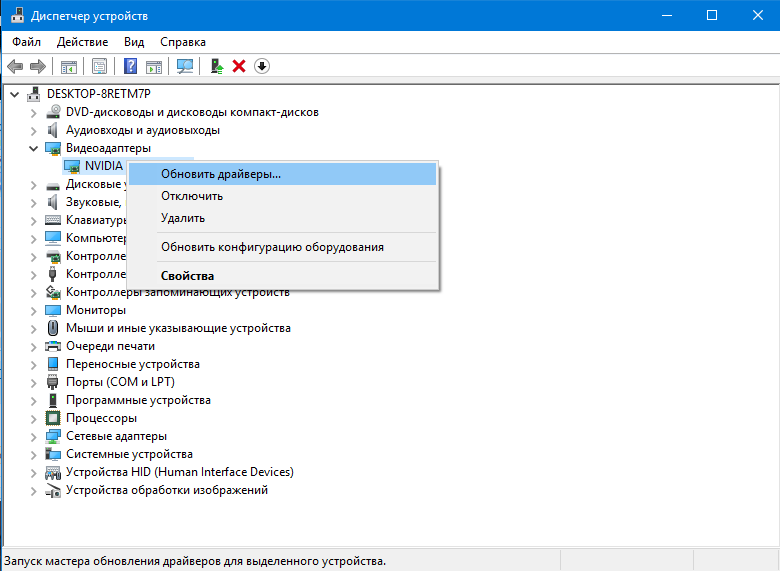
Task: Click the show/hide console tree icon
Action: coord(69,66)
